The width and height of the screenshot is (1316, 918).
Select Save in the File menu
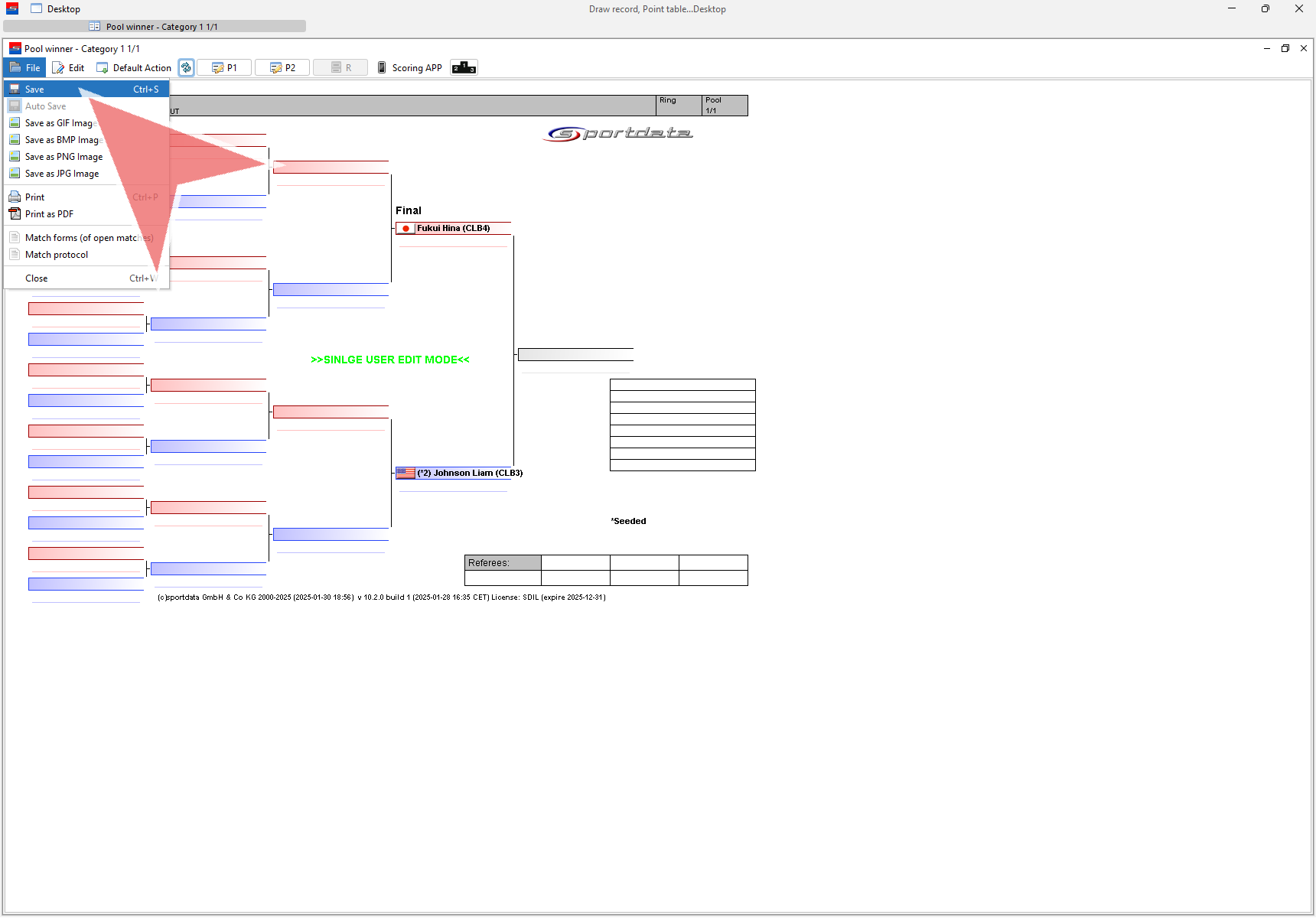point(86,90)
